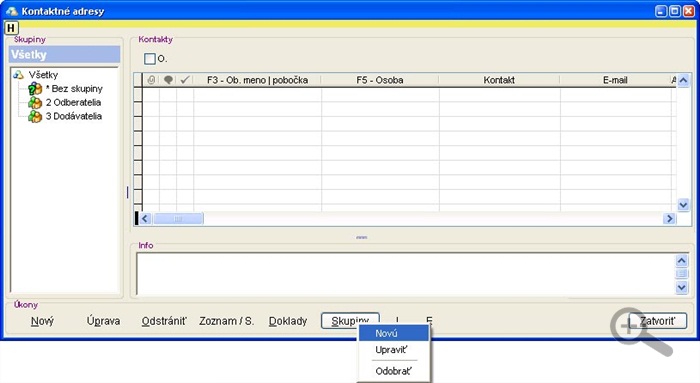Click inside the Info text area
Screen dimensions: 700x383
point(405,274)
